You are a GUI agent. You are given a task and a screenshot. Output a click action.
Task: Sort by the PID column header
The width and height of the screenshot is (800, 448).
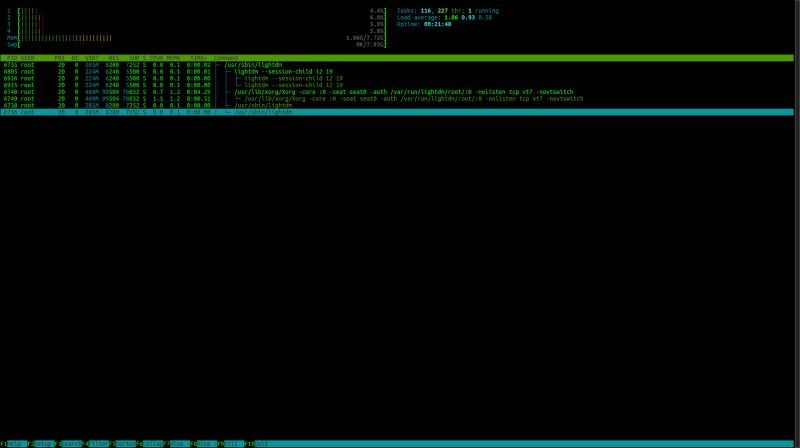click(12, 58)
